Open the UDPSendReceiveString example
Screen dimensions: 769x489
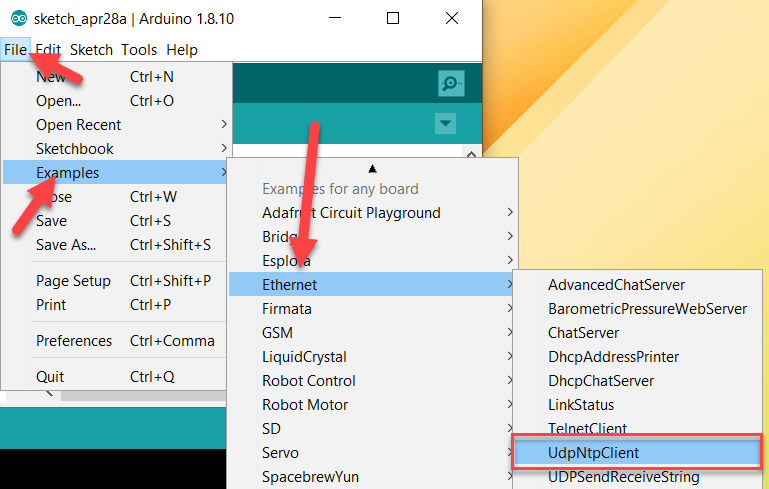point(638,478)
